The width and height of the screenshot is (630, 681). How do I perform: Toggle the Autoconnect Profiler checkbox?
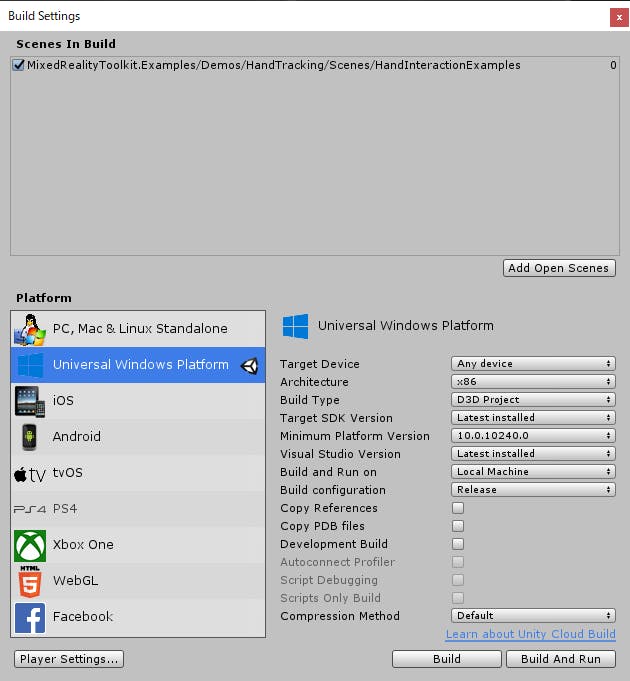pyautogui.click(x=458, y=562)
